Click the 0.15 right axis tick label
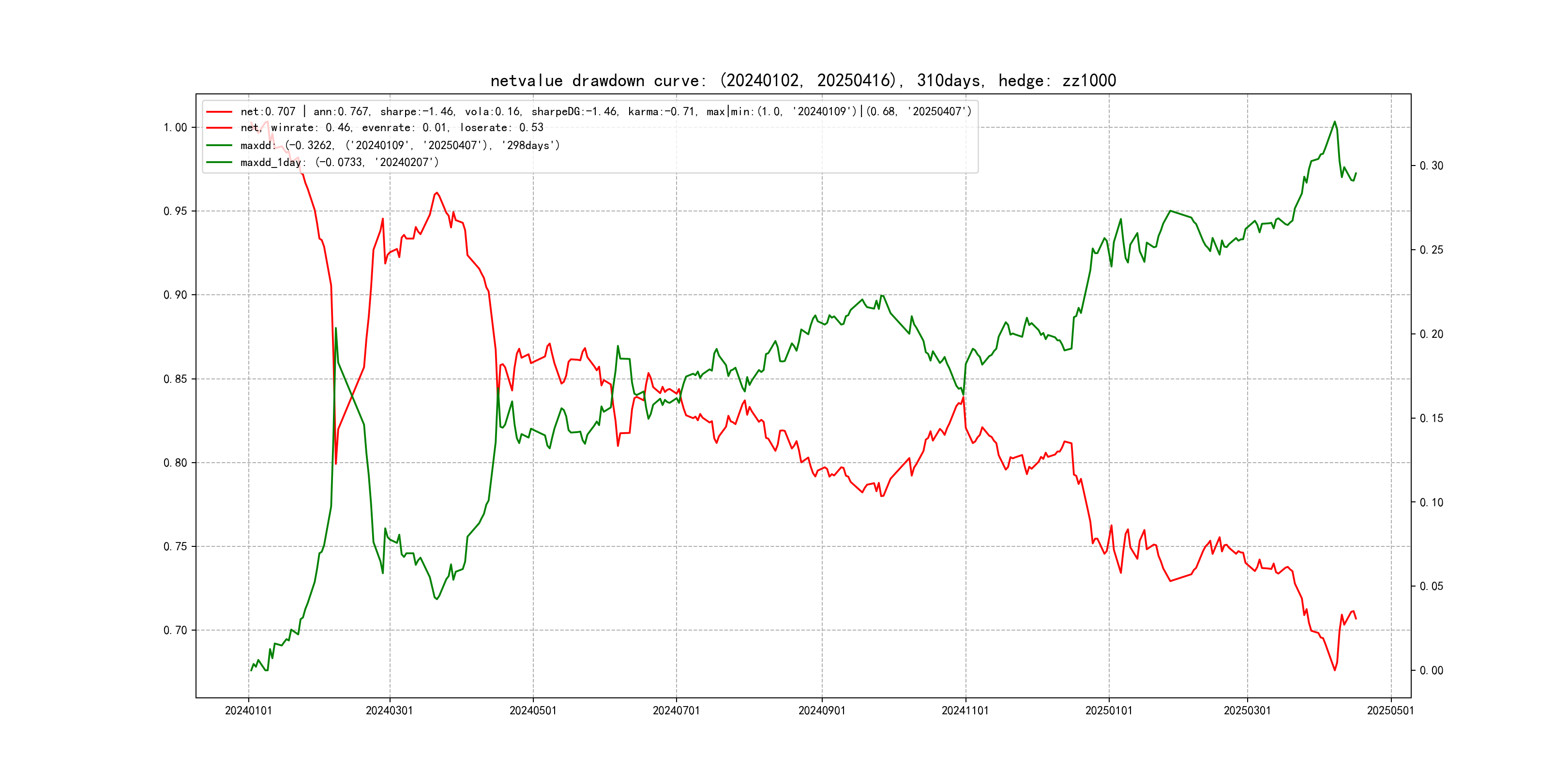 (x=1431, y=418)
